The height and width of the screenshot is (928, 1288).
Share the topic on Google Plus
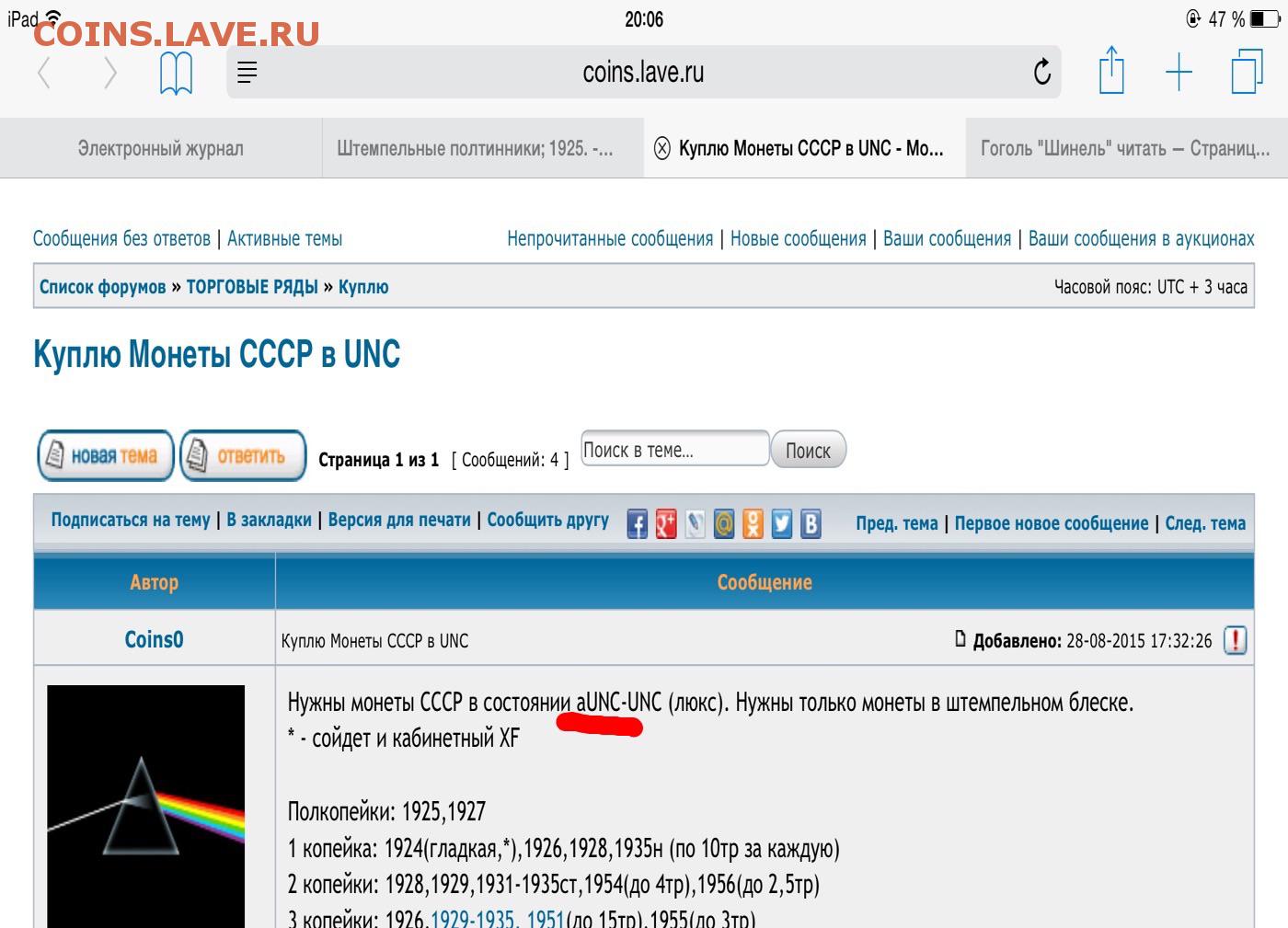tap(666, 523)
